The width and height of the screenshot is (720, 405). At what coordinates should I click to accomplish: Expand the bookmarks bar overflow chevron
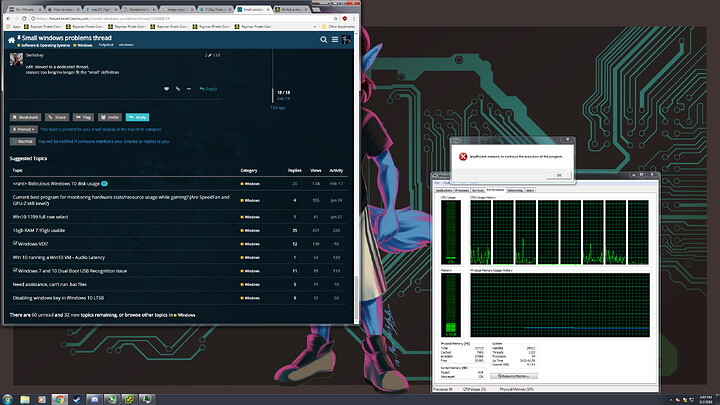point(315,27)
